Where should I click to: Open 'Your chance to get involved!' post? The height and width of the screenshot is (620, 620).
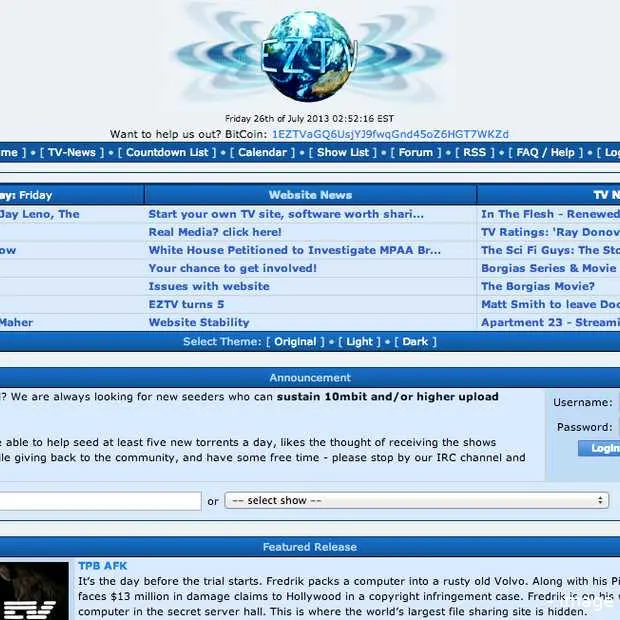click(232, 268)
